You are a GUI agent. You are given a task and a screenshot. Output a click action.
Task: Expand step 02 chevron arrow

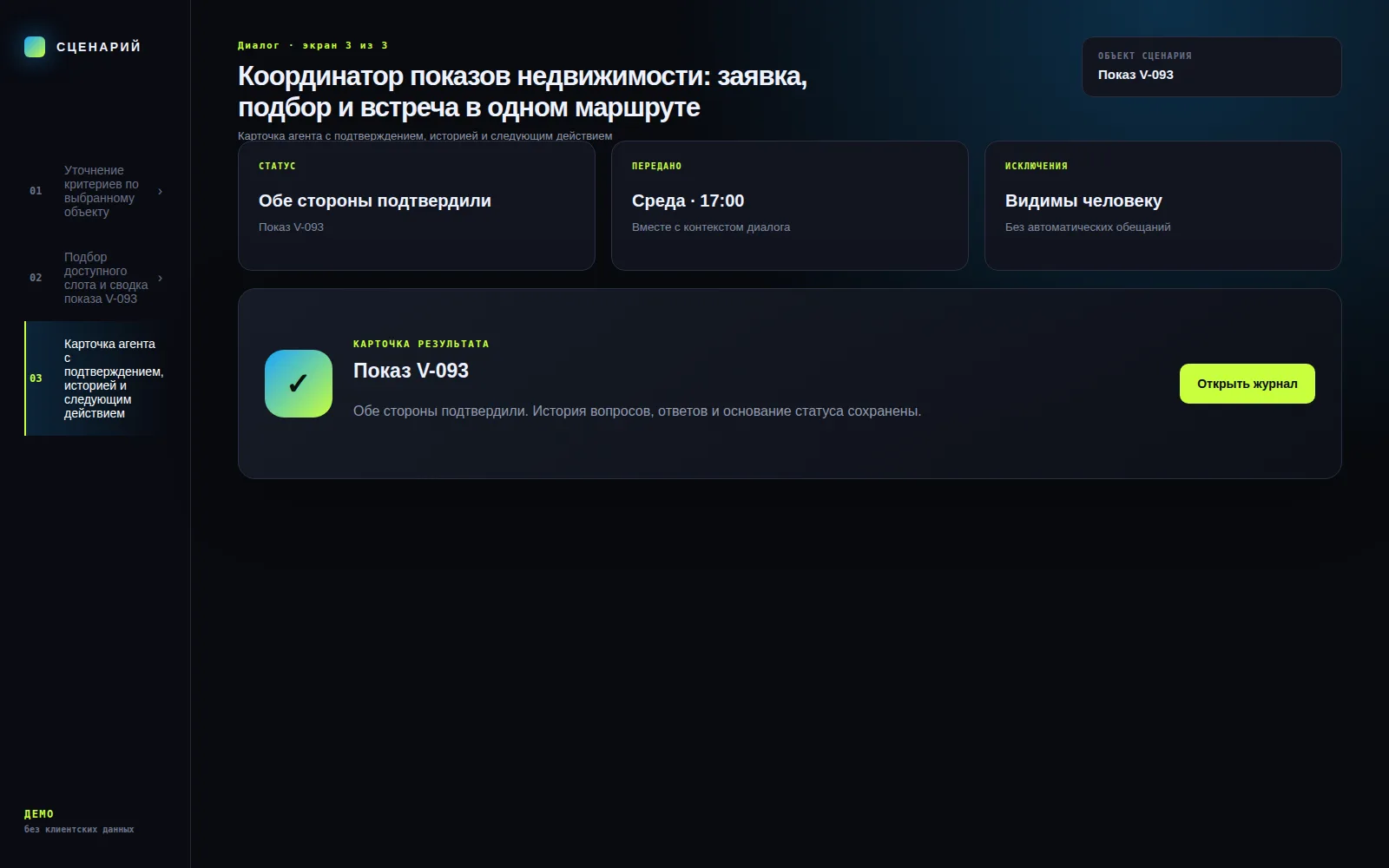[160, 278]
